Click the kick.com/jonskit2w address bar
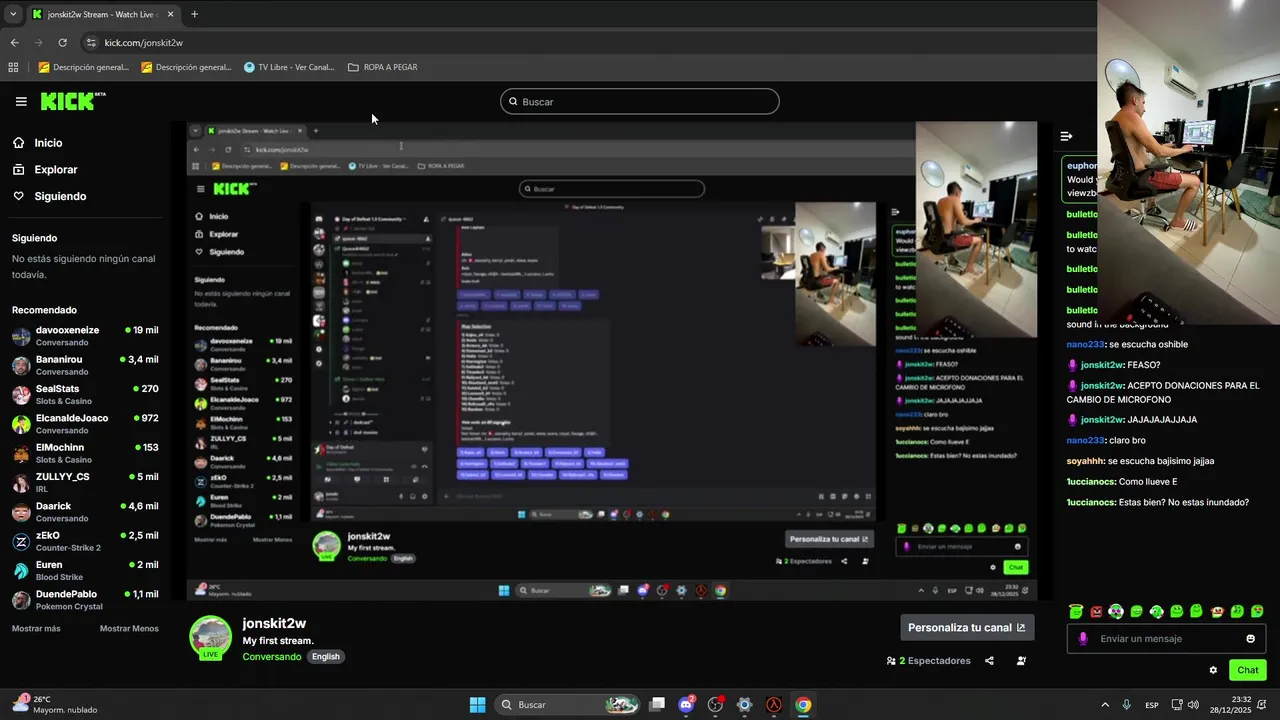The image size is (1280, 720). click(x=143, y=43)
